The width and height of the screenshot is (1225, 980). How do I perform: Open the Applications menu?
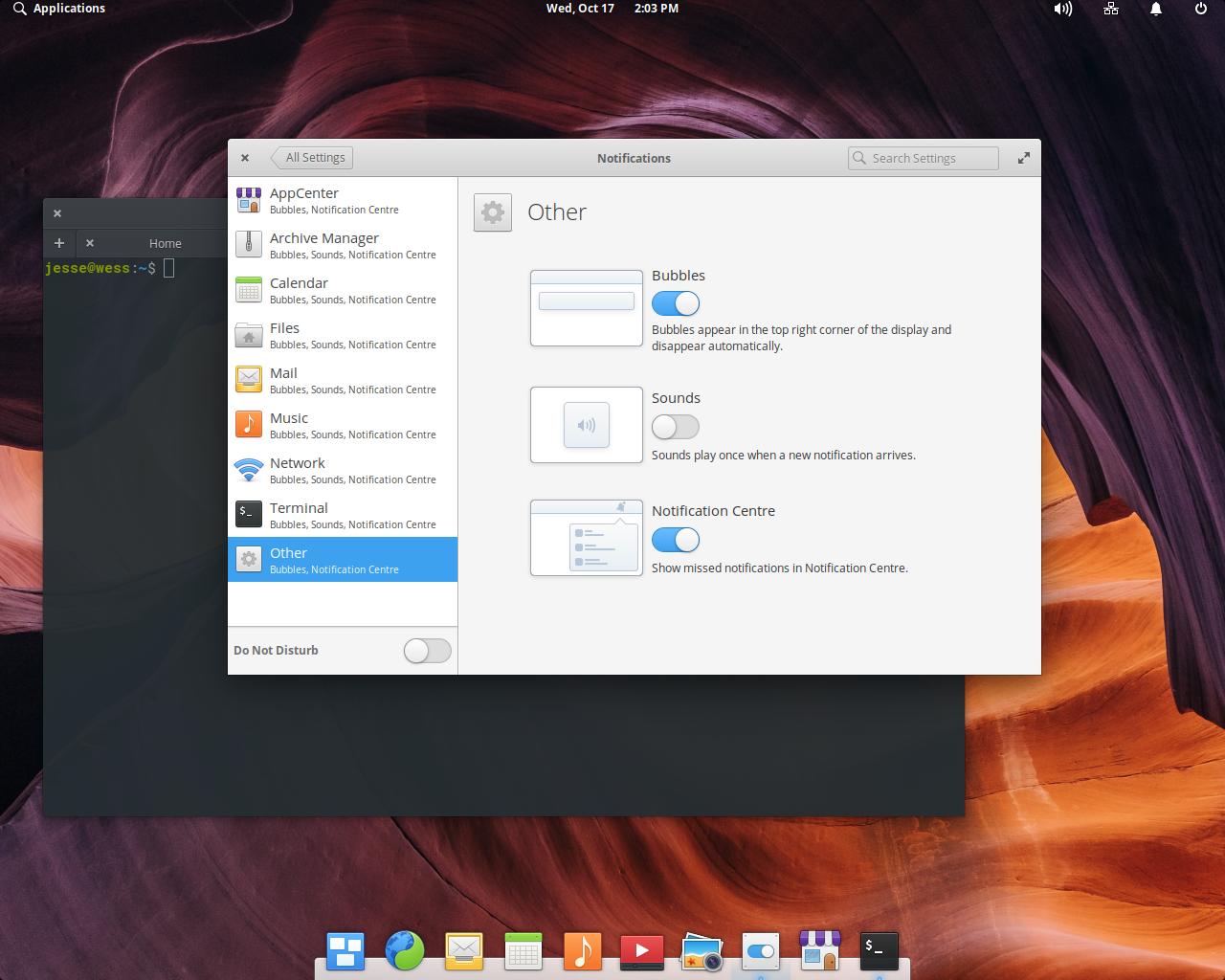coord(59,9)
